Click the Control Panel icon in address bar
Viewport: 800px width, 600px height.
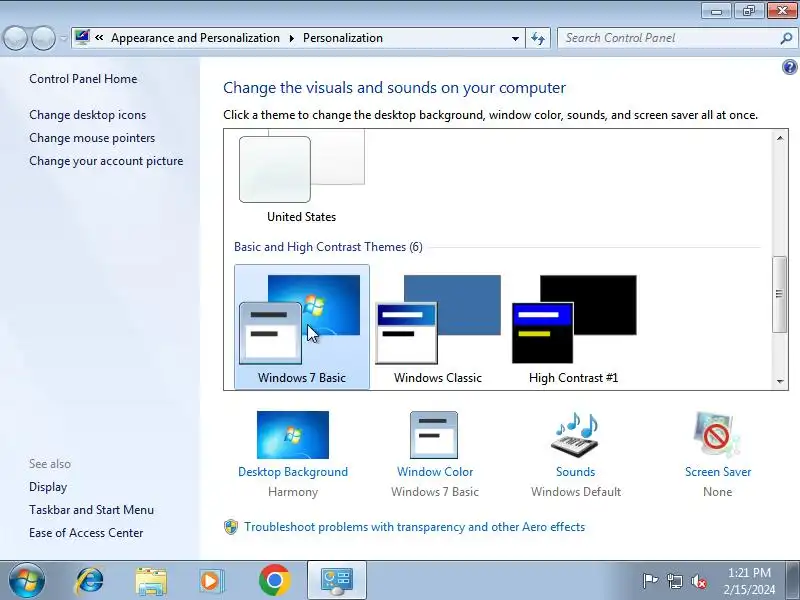pyautogui.click(x=82, y=37)
